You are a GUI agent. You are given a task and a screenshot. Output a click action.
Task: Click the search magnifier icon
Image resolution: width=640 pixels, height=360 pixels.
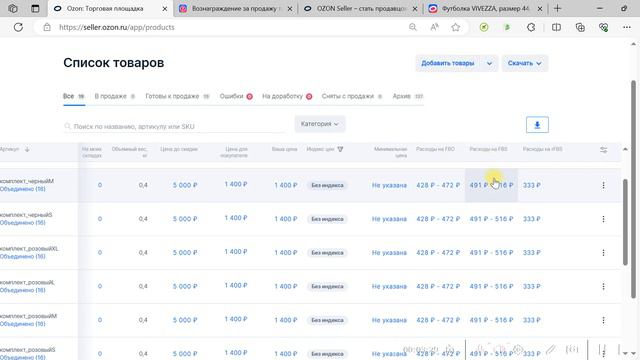point(68,127)
